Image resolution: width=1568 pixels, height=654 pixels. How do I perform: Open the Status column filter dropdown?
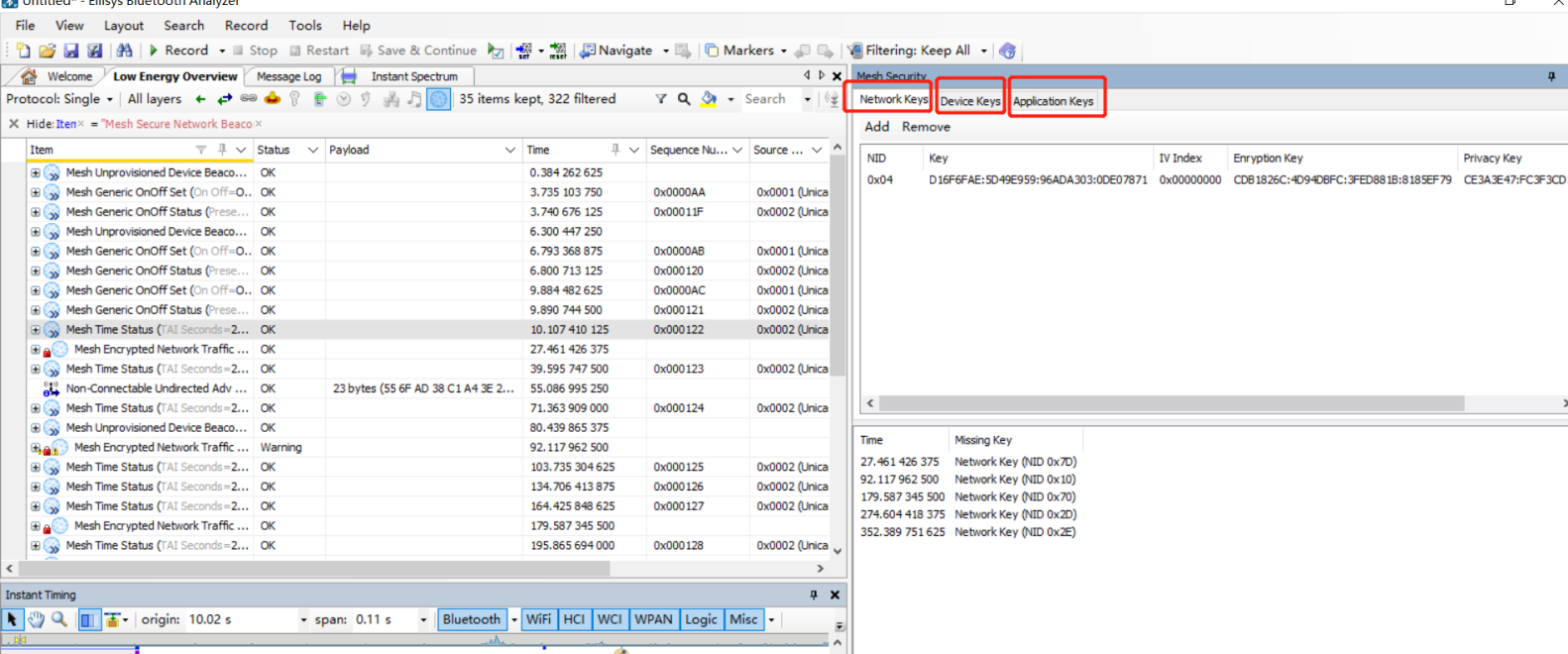pyautogui.click(x=313, y=151)
